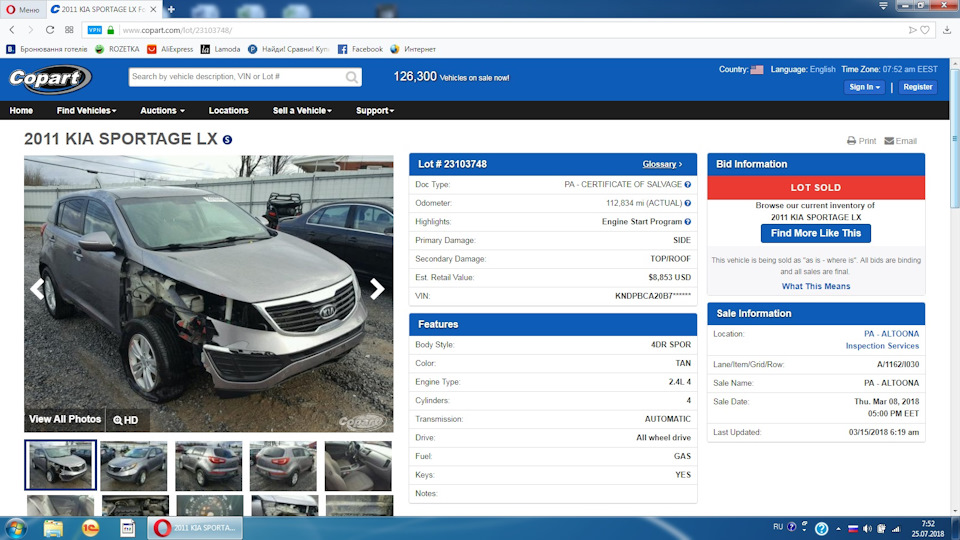Go back with the browser back arrow
The image size is (960, 540).
pyautogui.click(x=12, y=29)
